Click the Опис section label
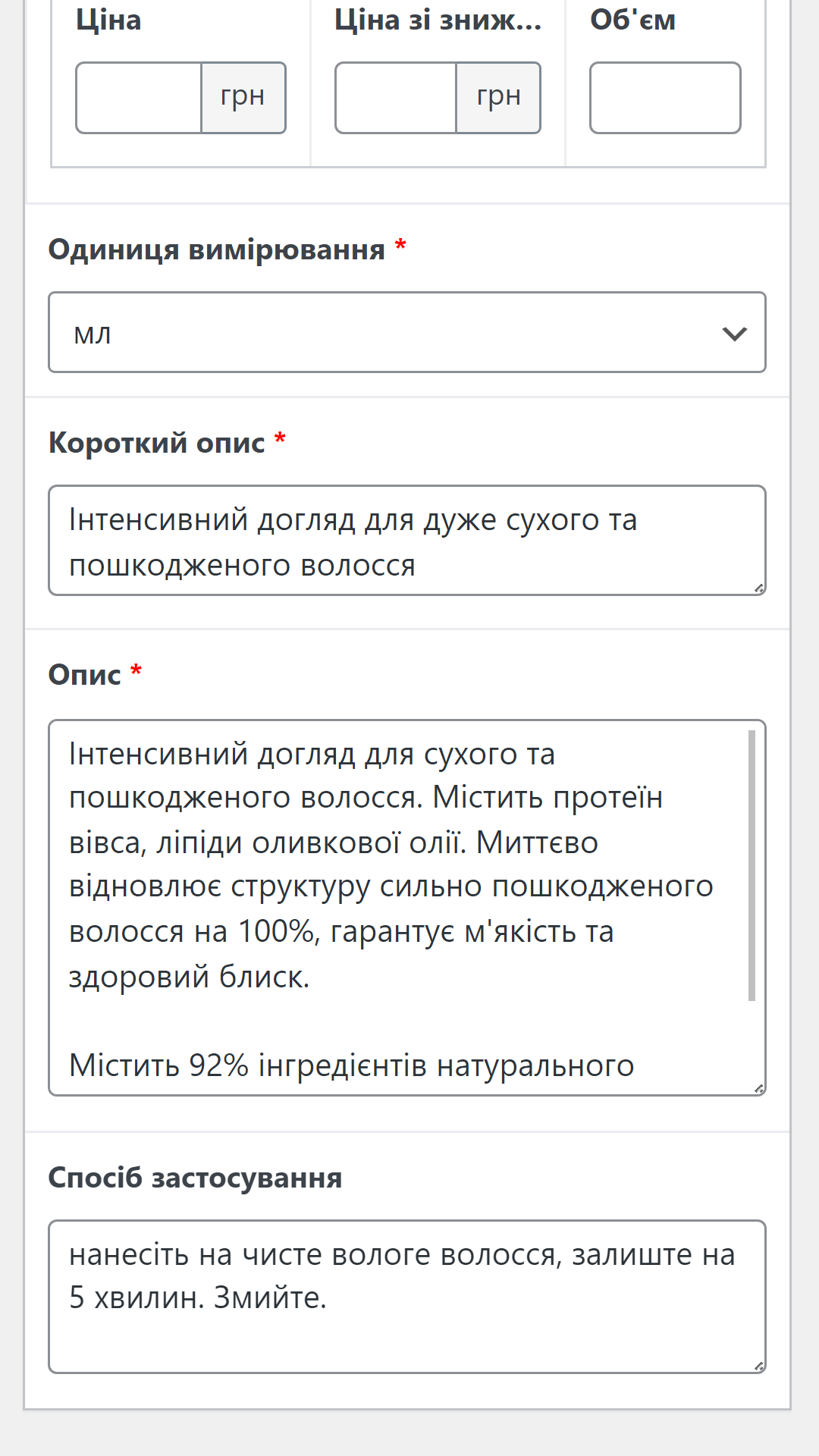The image size is (819, 1456). coord(85,674)
